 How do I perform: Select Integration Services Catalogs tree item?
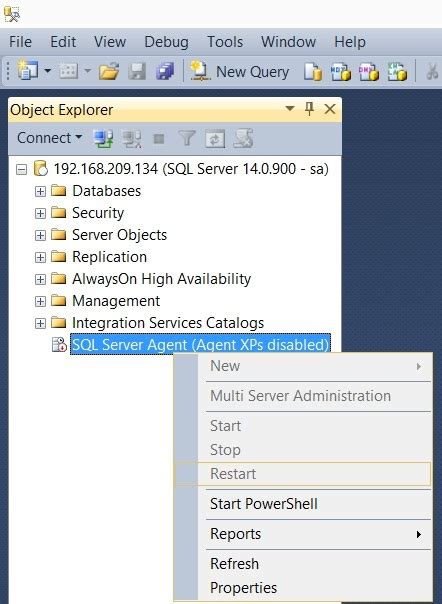point(168,323)
